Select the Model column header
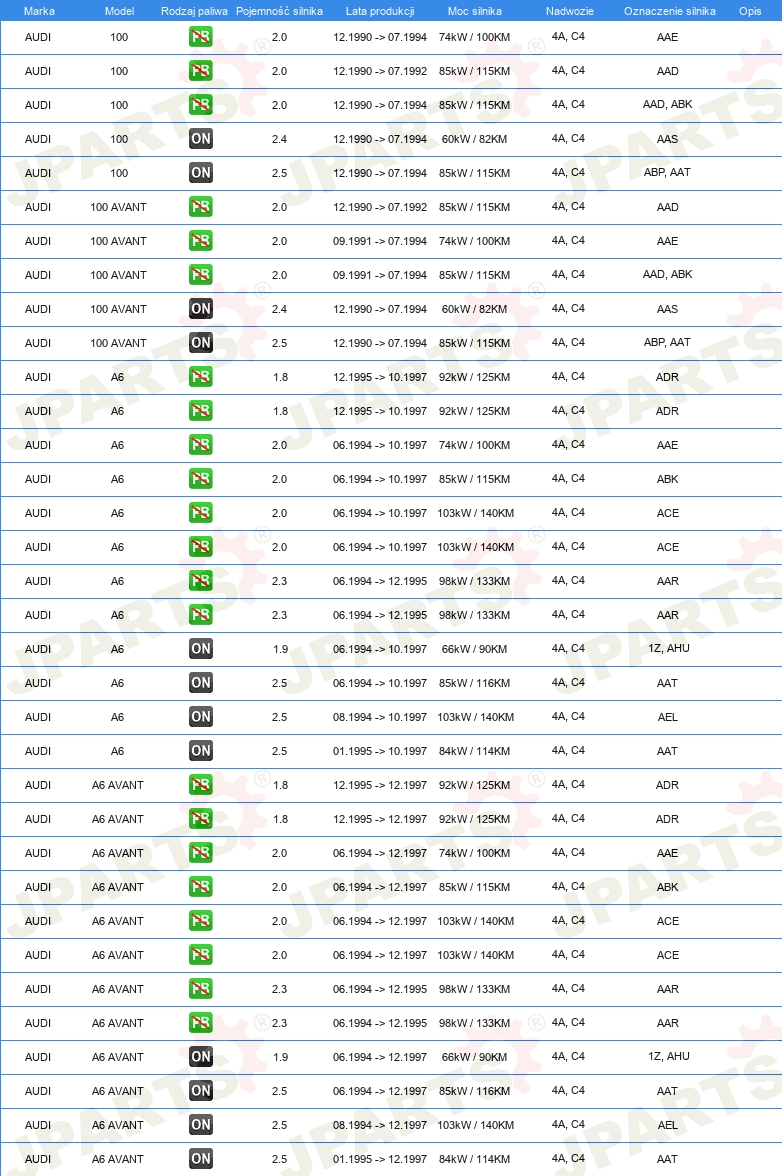The width and height of the screenshot is (782, 1176). pos(119,11)
